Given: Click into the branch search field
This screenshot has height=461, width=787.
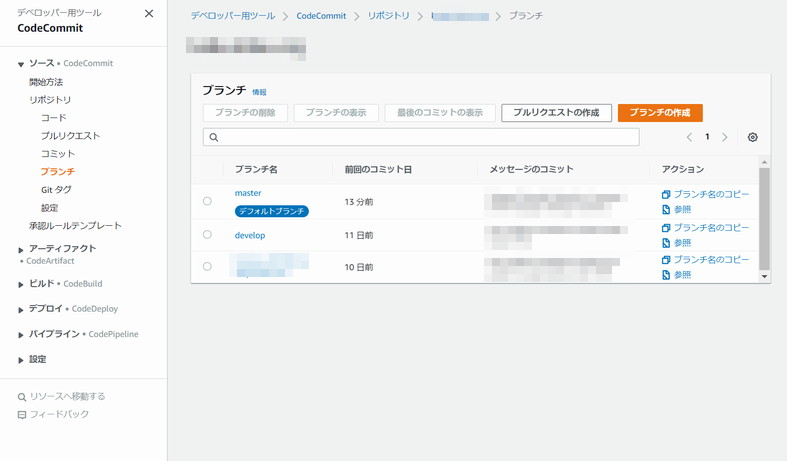Looking at the screenshot, I should [x=421, y=137].
